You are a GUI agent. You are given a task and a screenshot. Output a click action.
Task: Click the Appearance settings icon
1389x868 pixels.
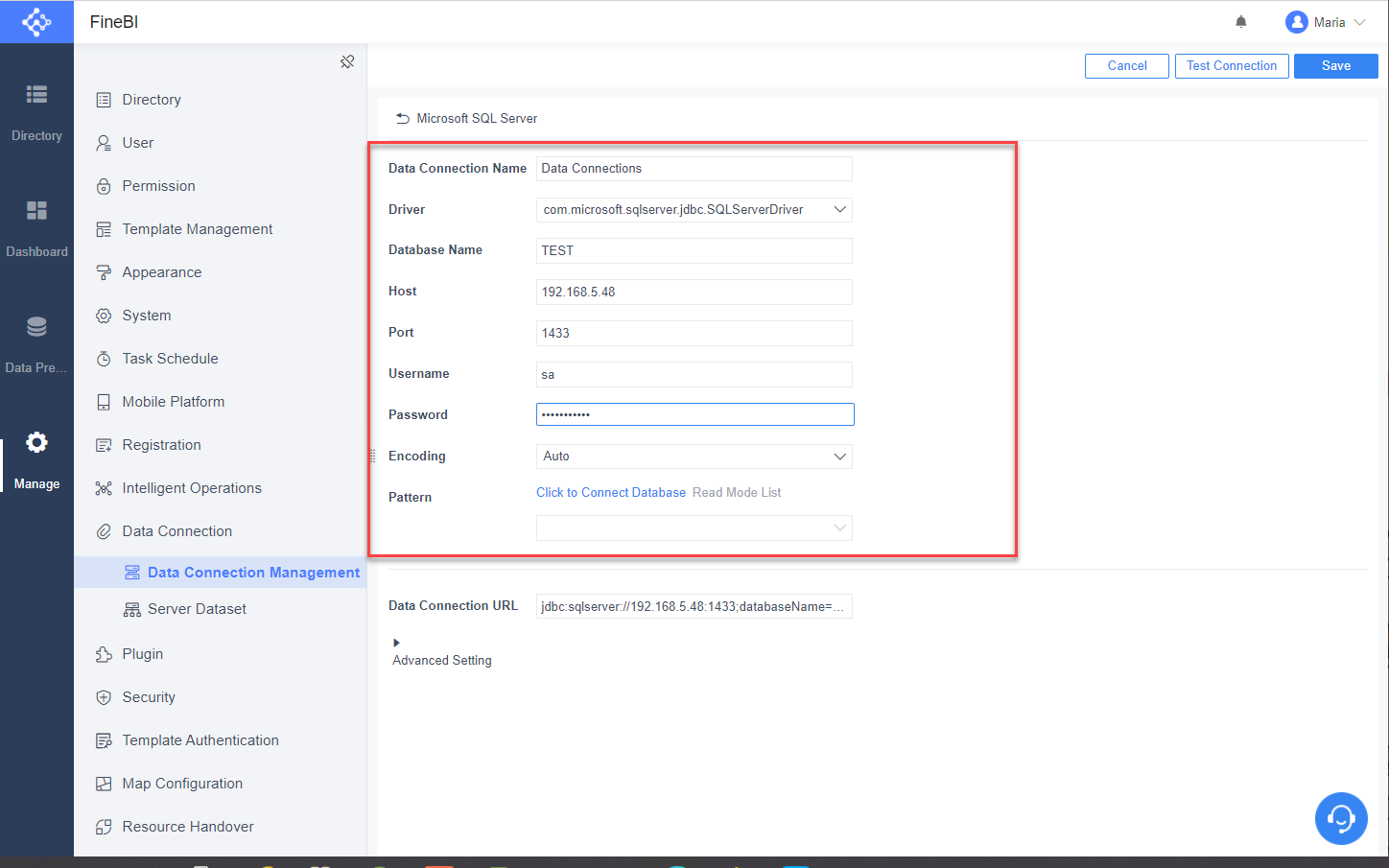[x=104, y=271]
